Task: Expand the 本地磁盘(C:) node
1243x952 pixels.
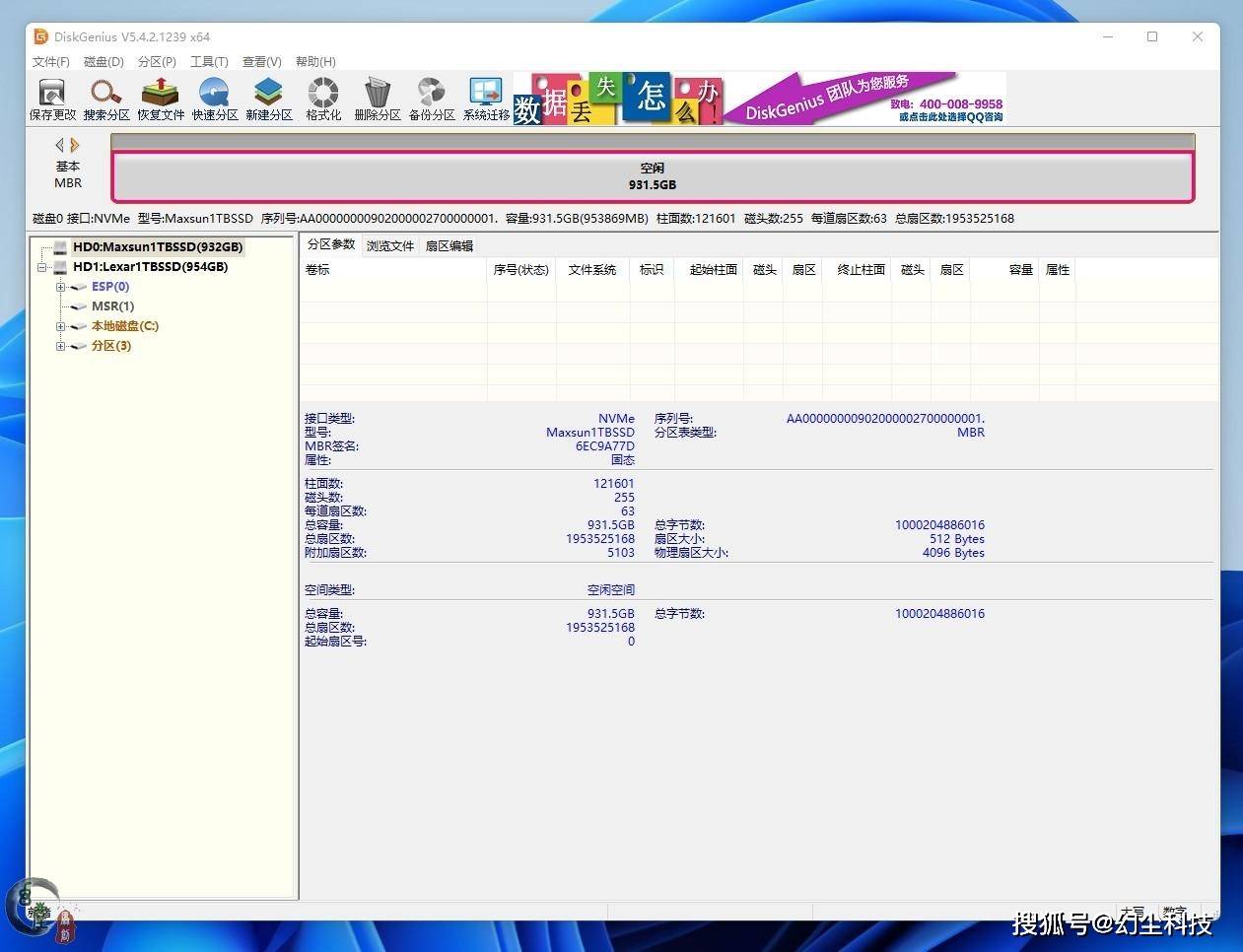Action: point(60,326)
